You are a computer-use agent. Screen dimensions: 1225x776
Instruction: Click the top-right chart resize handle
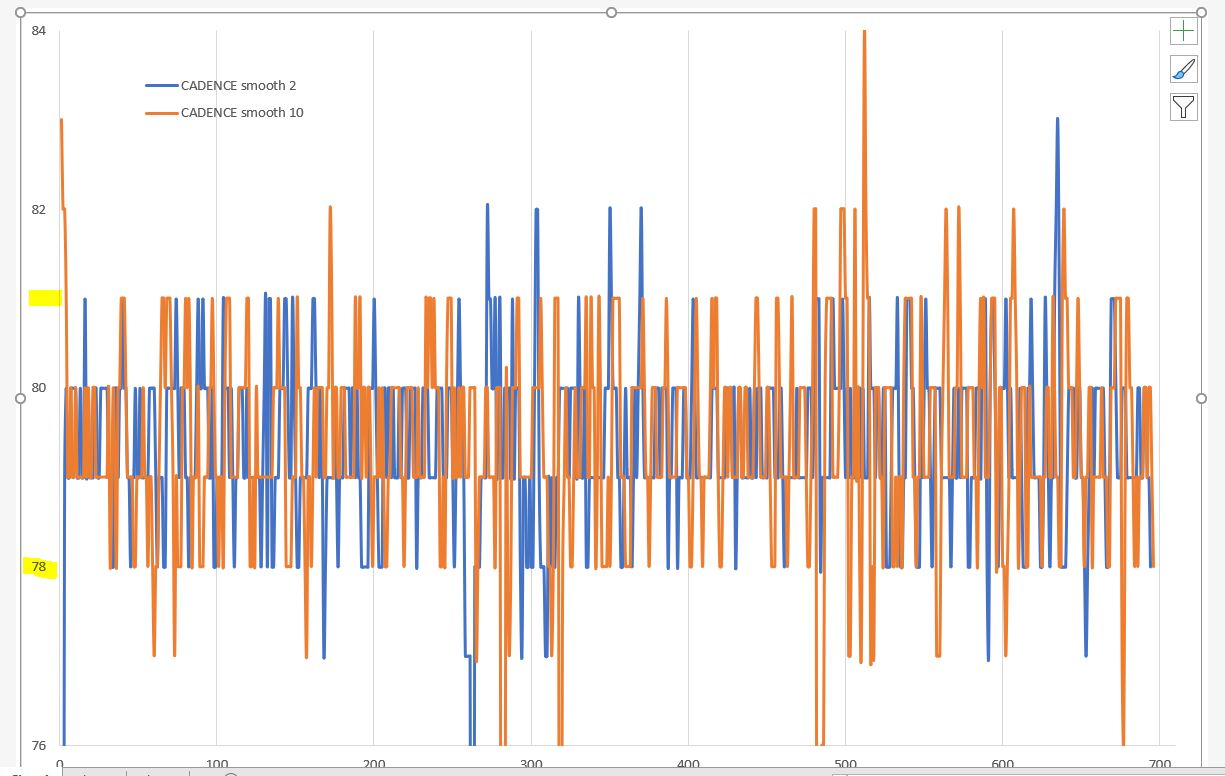(1201, 13)
